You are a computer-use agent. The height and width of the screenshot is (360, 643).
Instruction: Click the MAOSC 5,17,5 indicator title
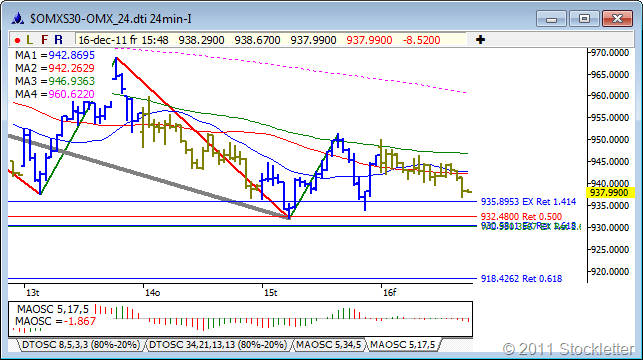click(x=52, y=309)
